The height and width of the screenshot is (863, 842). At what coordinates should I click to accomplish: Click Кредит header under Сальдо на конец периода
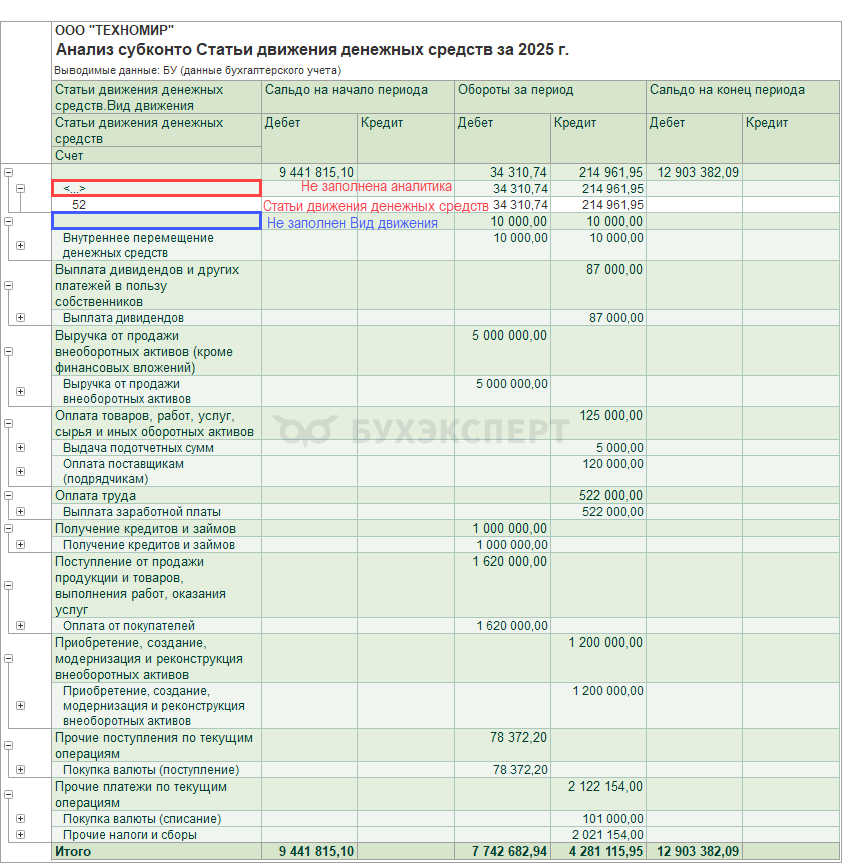click(791, 138)
